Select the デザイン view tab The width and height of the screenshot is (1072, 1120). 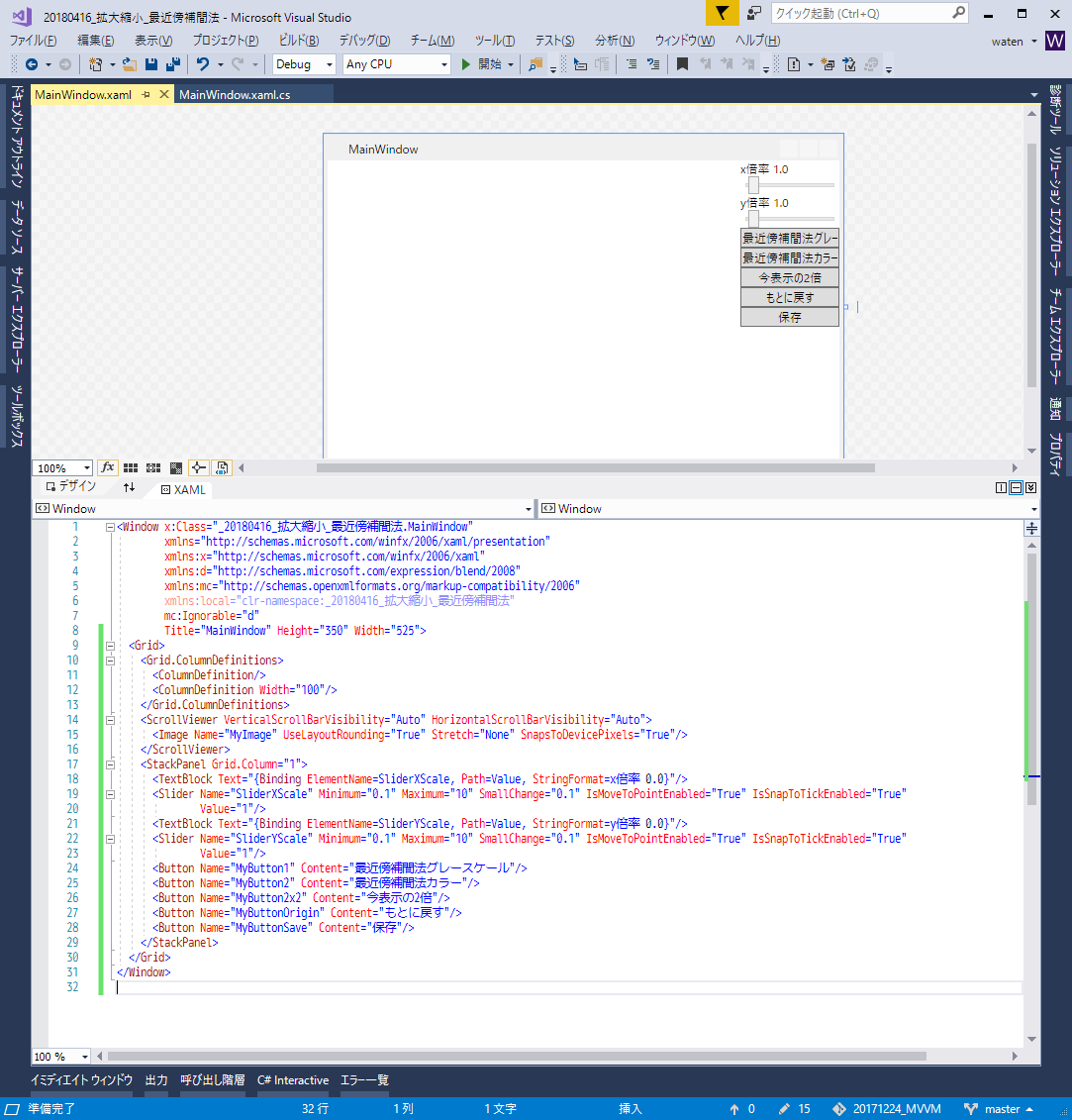(x=70, y=486)
